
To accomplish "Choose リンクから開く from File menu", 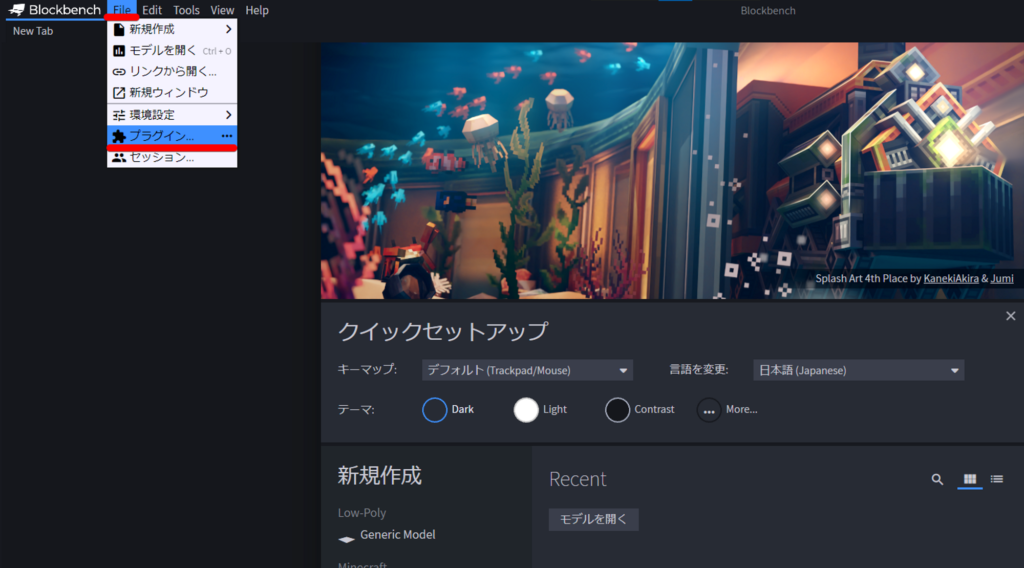I will click(x=172, y=71).
